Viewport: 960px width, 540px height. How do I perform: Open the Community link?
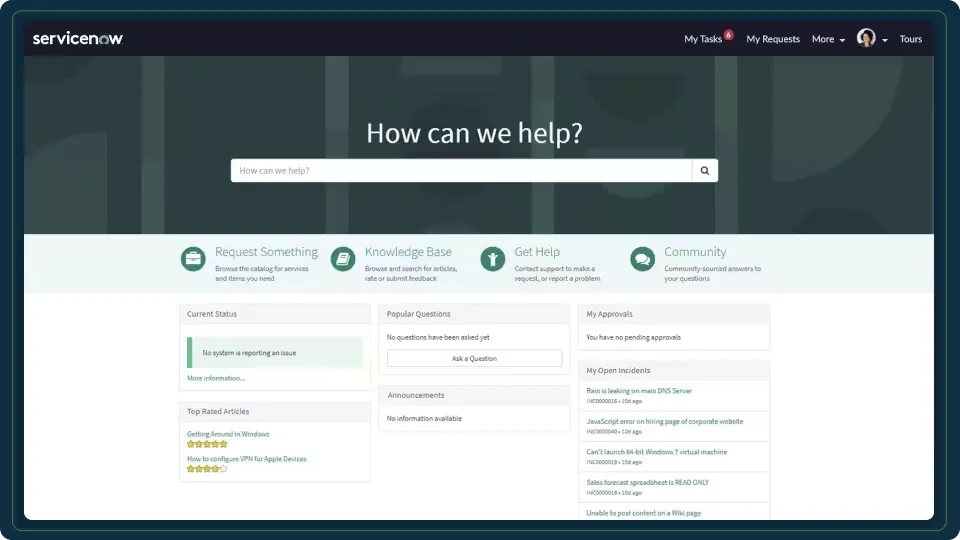[x=695, y=252]
